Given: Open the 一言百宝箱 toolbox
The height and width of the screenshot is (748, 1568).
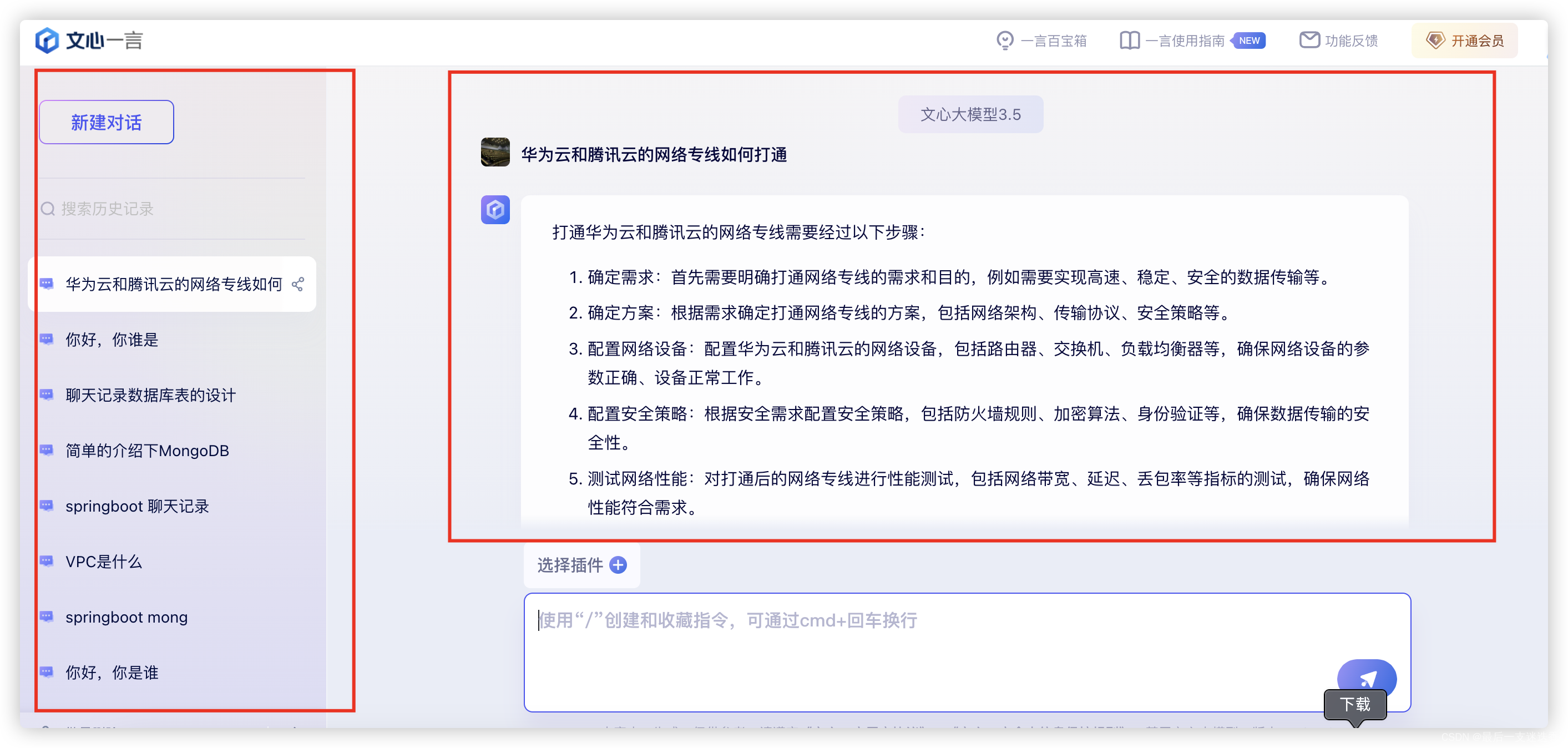Looking at the screenshot, I should pos(1041,41).
